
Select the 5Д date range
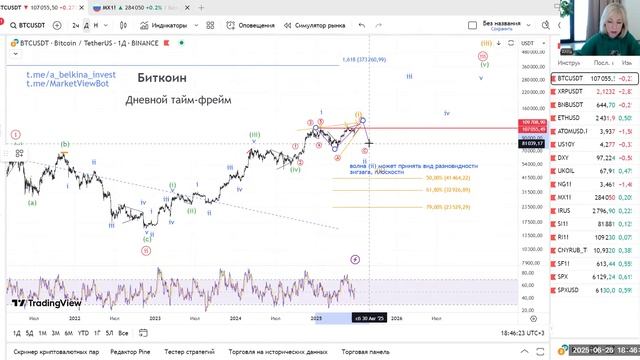point(29,333)
